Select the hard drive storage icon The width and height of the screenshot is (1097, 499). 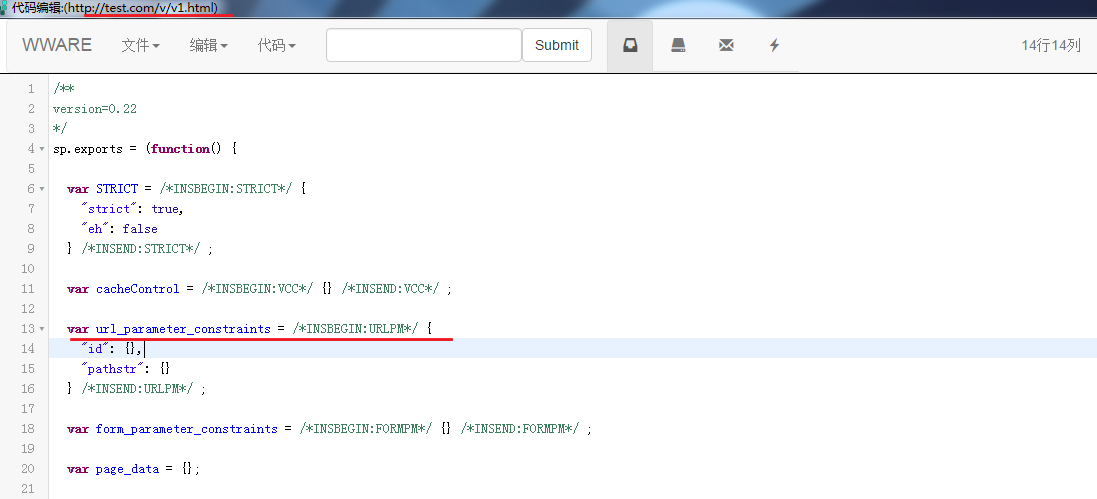tap(678, 45)
